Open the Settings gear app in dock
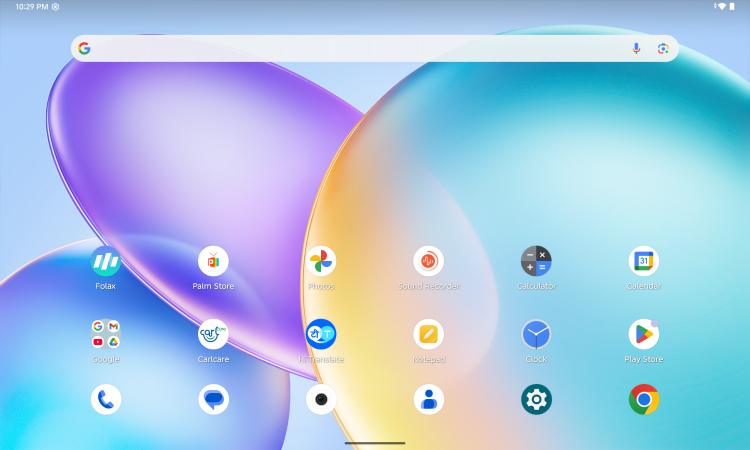750x450 pixels. [x=536, y=399]
